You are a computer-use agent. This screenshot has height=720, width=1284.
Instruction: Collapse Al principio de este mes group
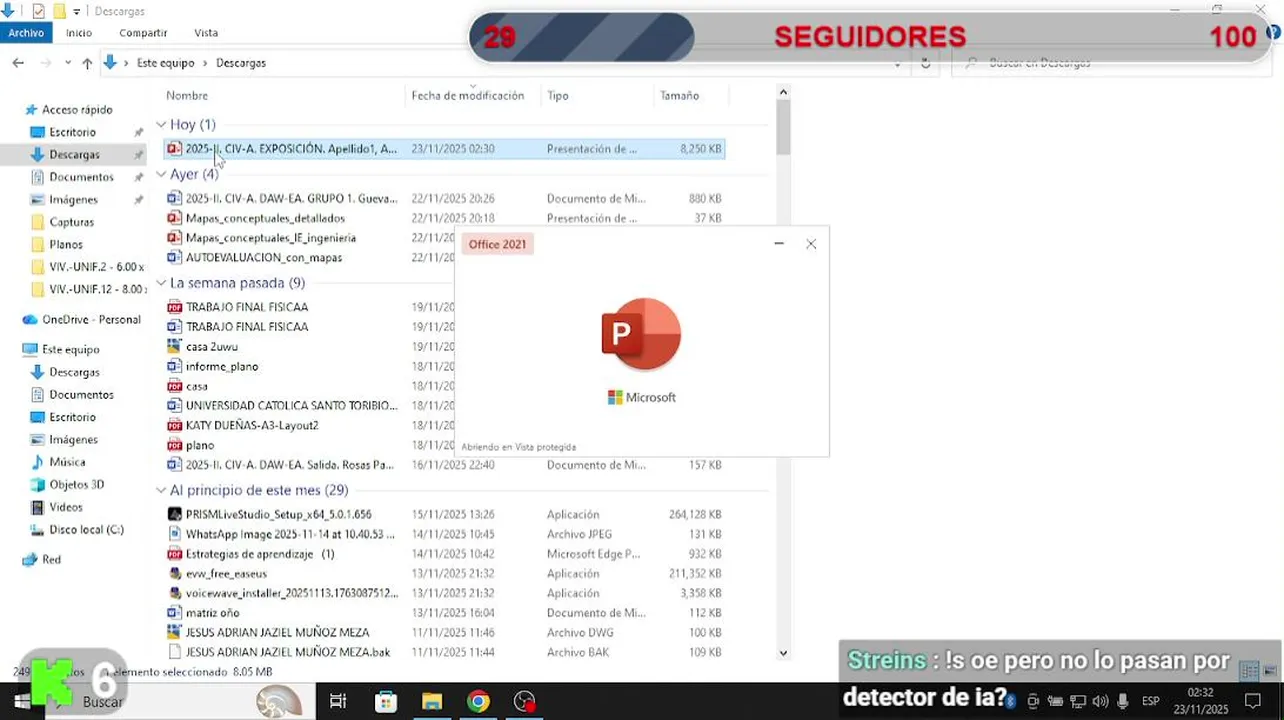click(x=161, y=490)
